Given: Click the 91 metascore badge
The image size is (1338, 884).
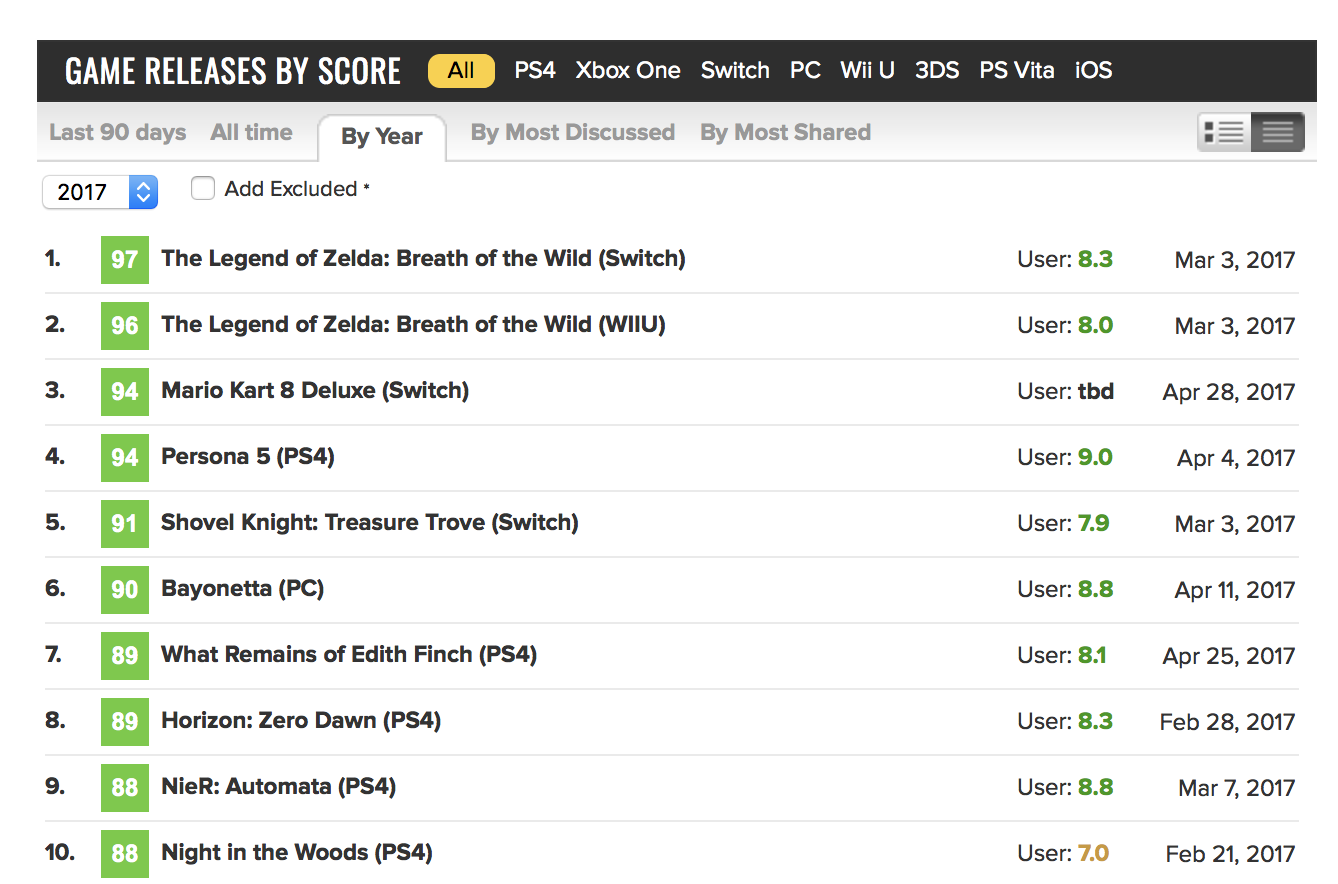Looking at the screenshot, I should (125, 524).
